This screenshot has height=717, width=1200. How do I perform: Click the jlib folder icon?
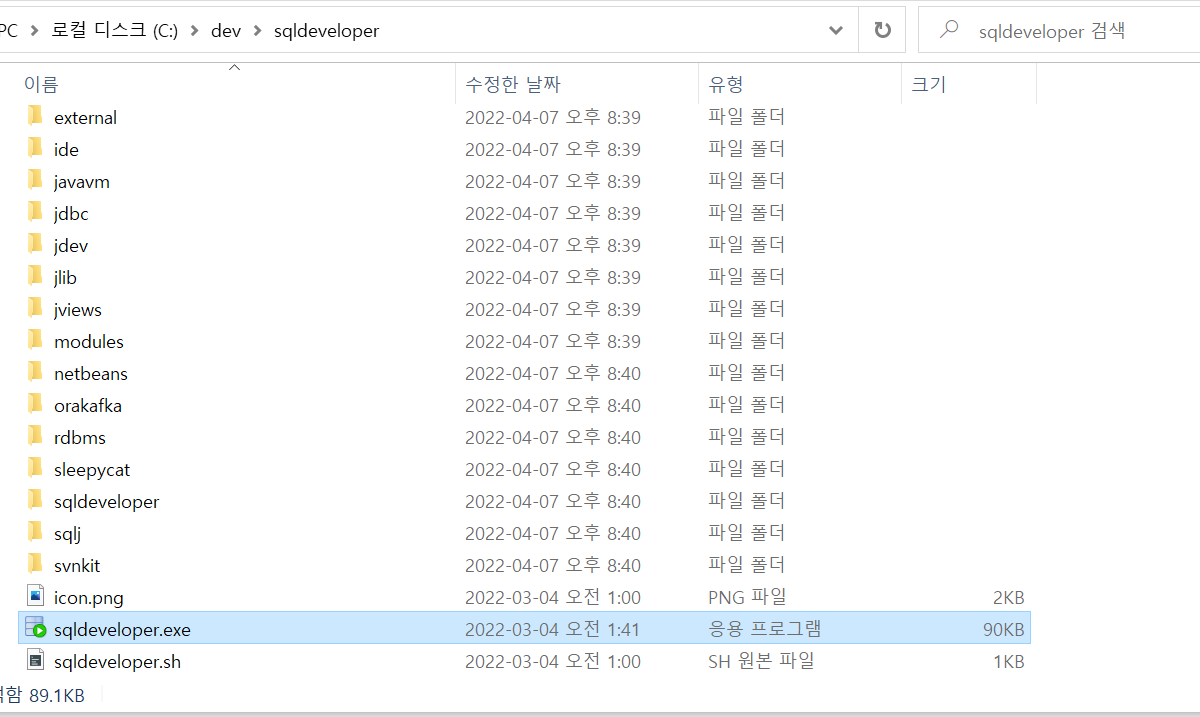point(35,277)
